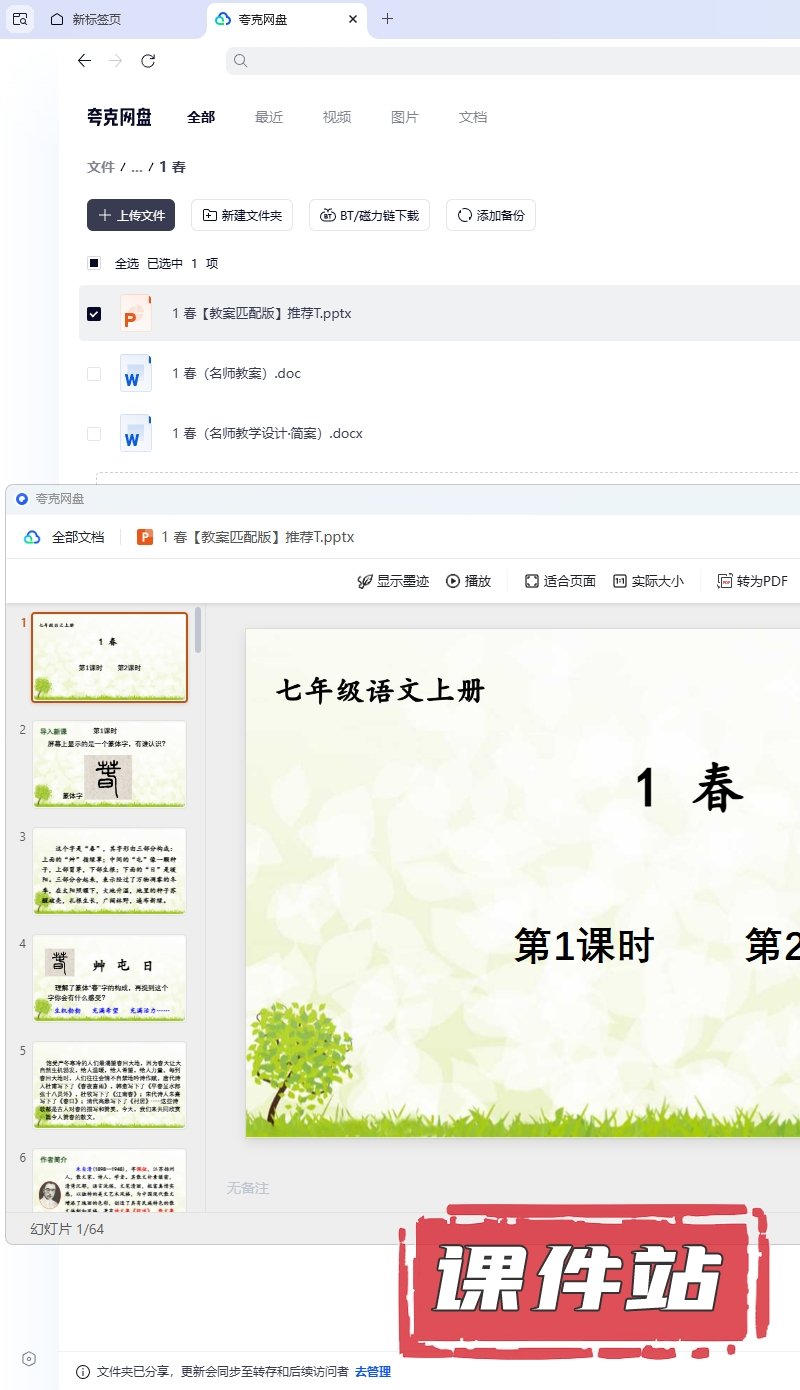Image resolution: width=800 pixels, height=1390 pixels.
Task: Select Fit Page (适合页面) view option
Action: pos(560,581)
